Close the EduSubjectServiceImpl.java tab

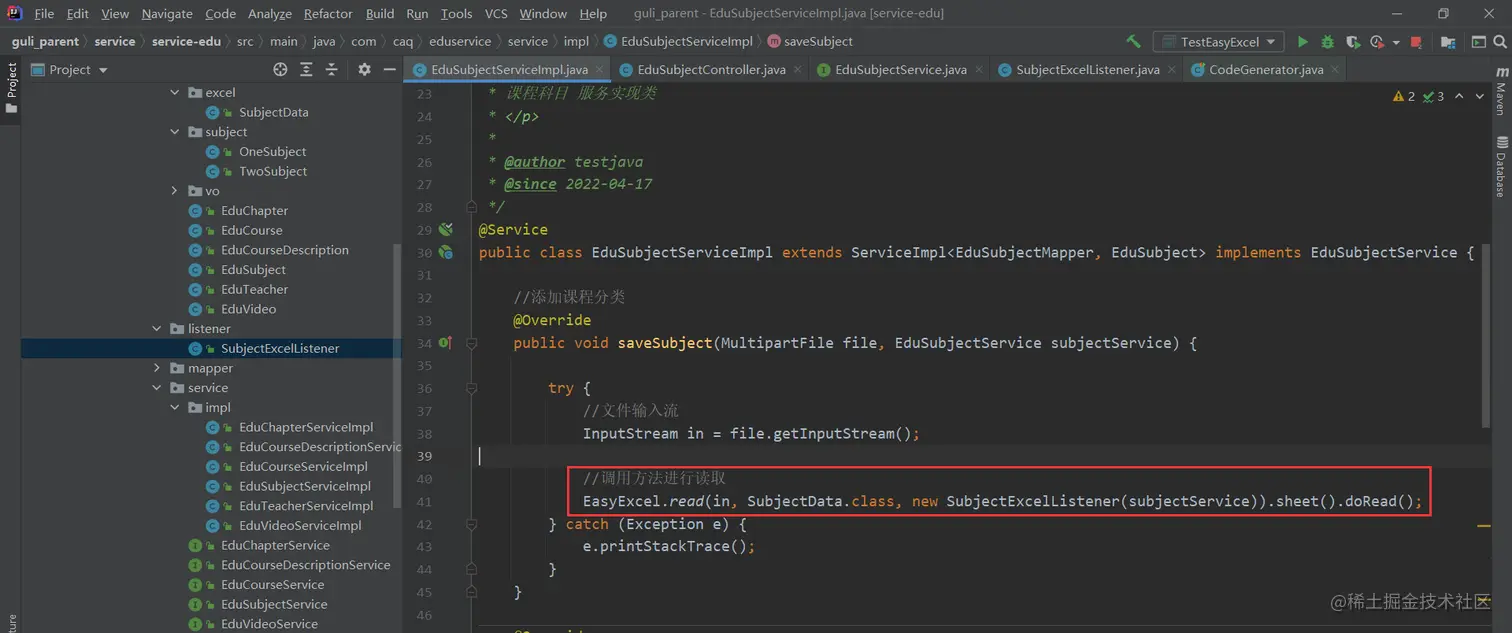coord(600,70)
